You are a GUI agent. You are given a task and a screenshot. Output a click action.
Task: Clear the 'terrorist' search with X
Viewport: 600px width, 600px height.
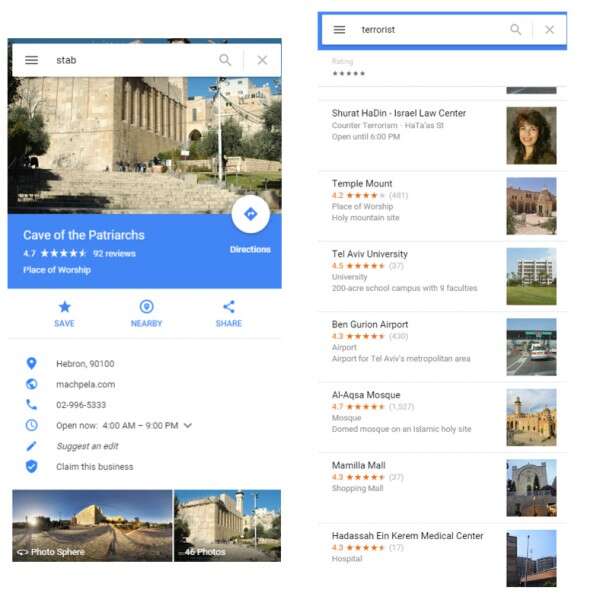(549, 30)
